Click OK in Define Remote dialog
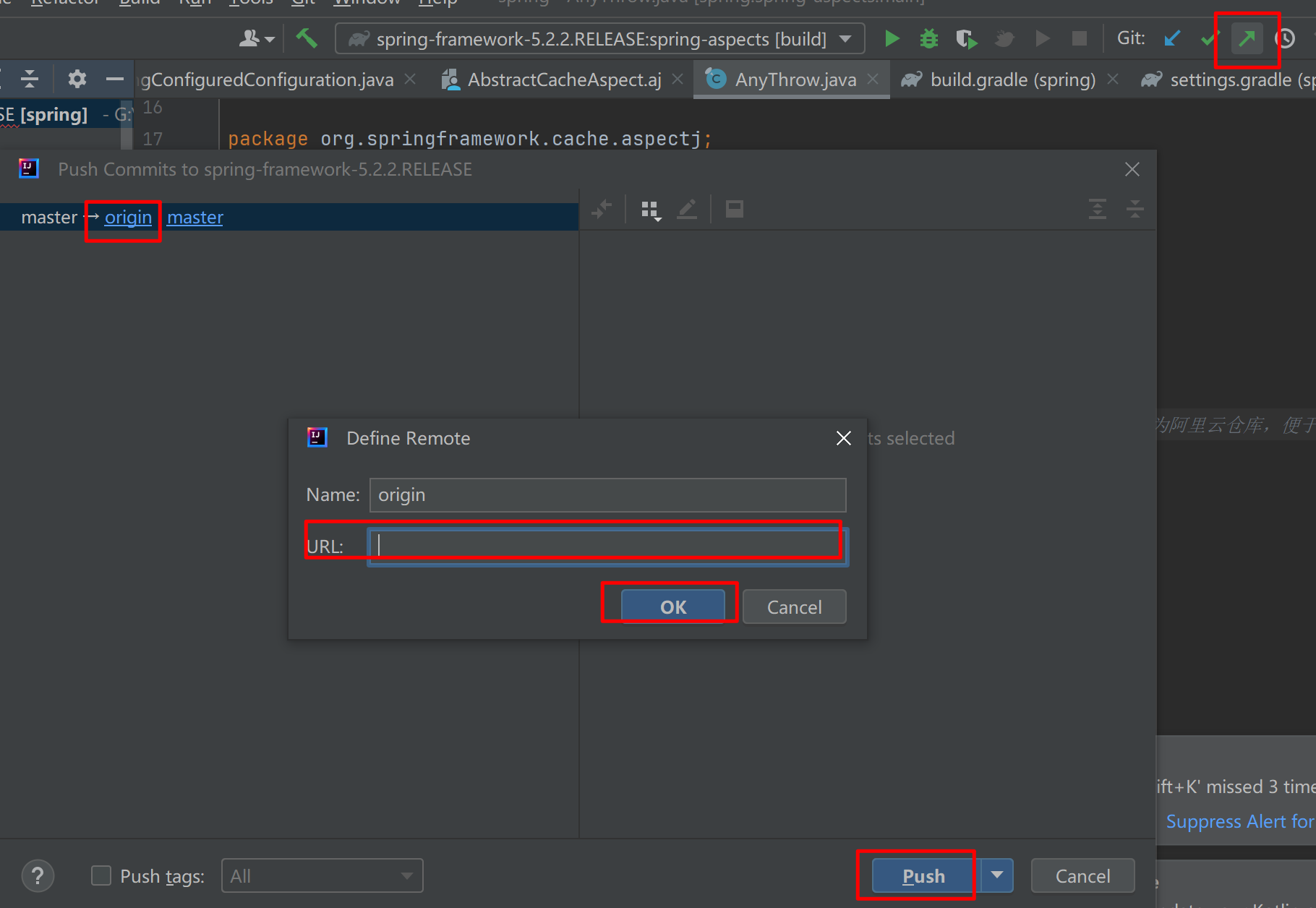This screenshot has height=908, width=1316. point(673,607)
